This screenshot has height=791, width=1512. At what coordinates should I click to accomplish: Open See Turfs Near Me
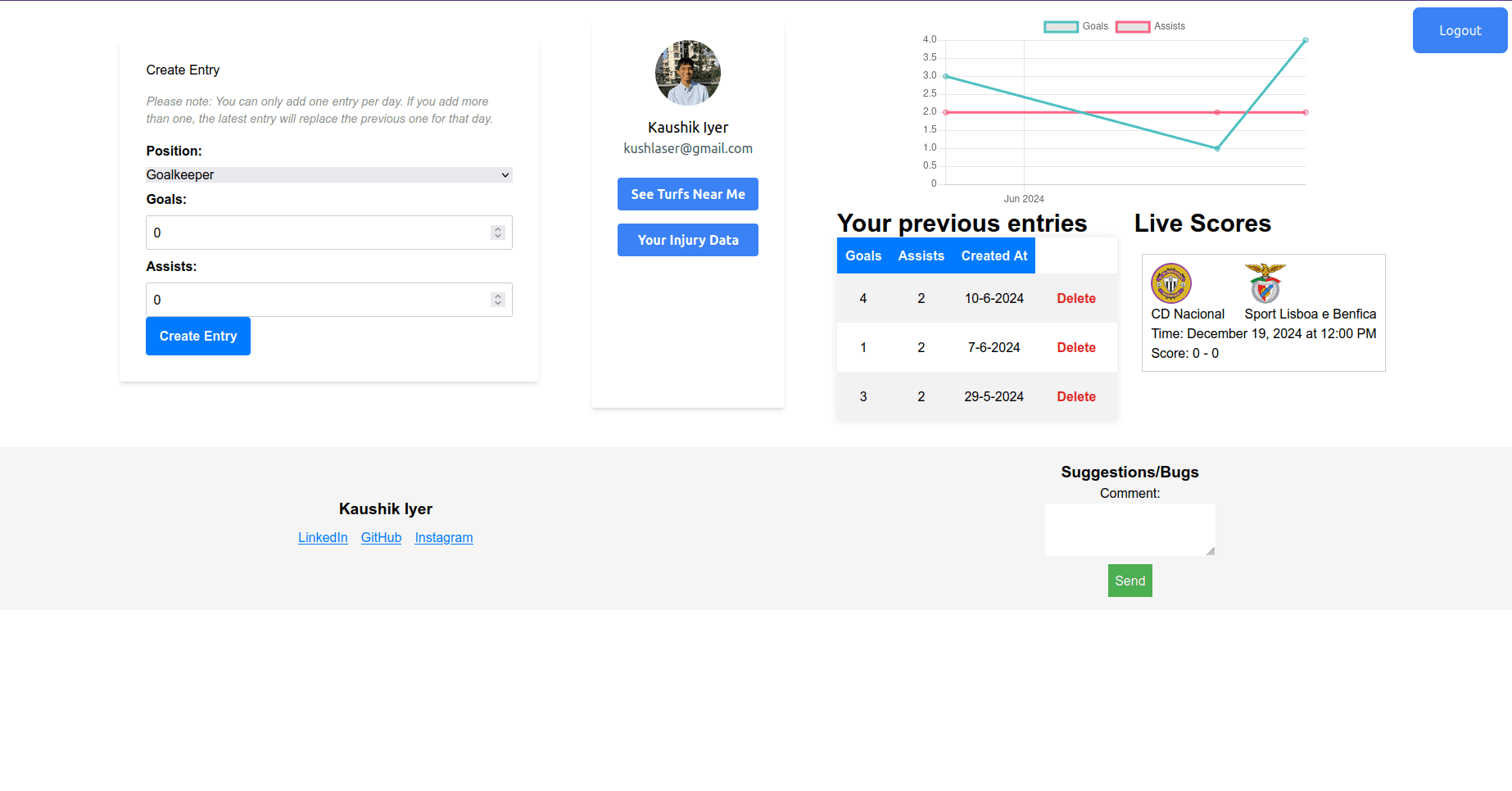(x=687, y=194)
